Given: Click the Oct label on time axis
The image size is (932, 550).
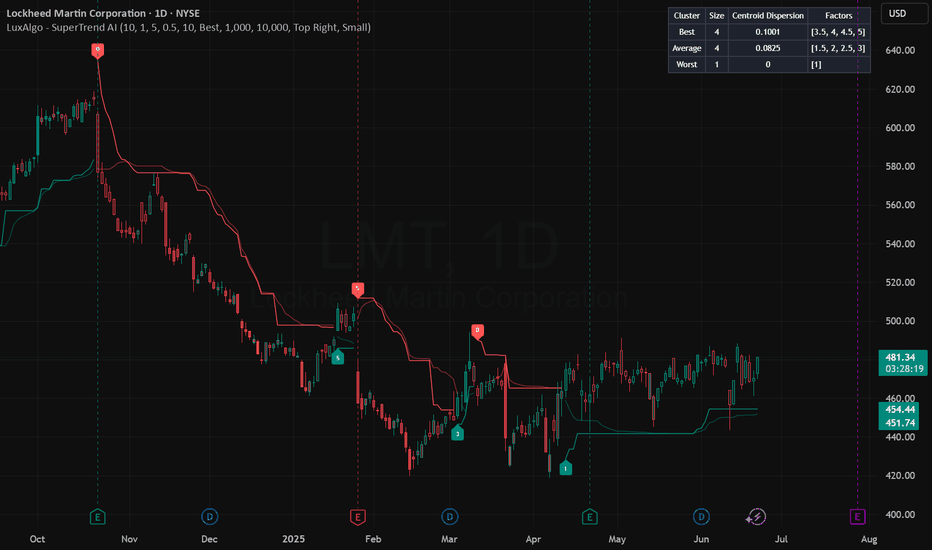Looking at the screenshot, I should 37,539.
